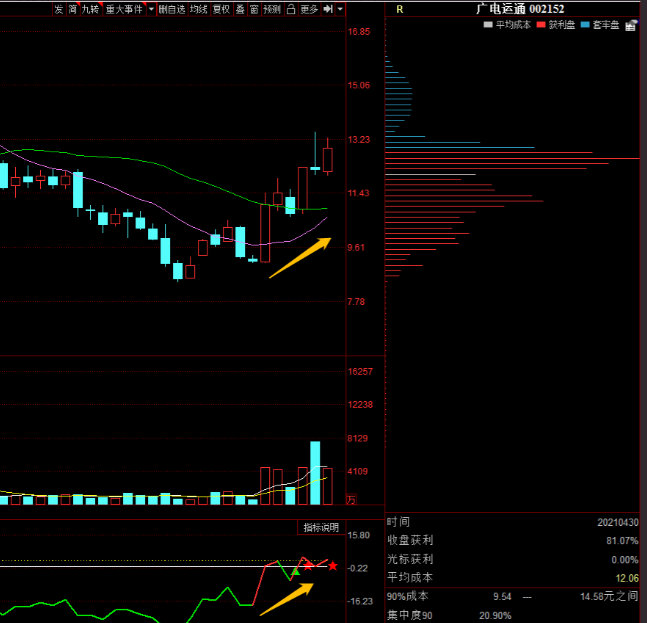
Task: Click the date value 20210430
Action: tap(618, 522)
